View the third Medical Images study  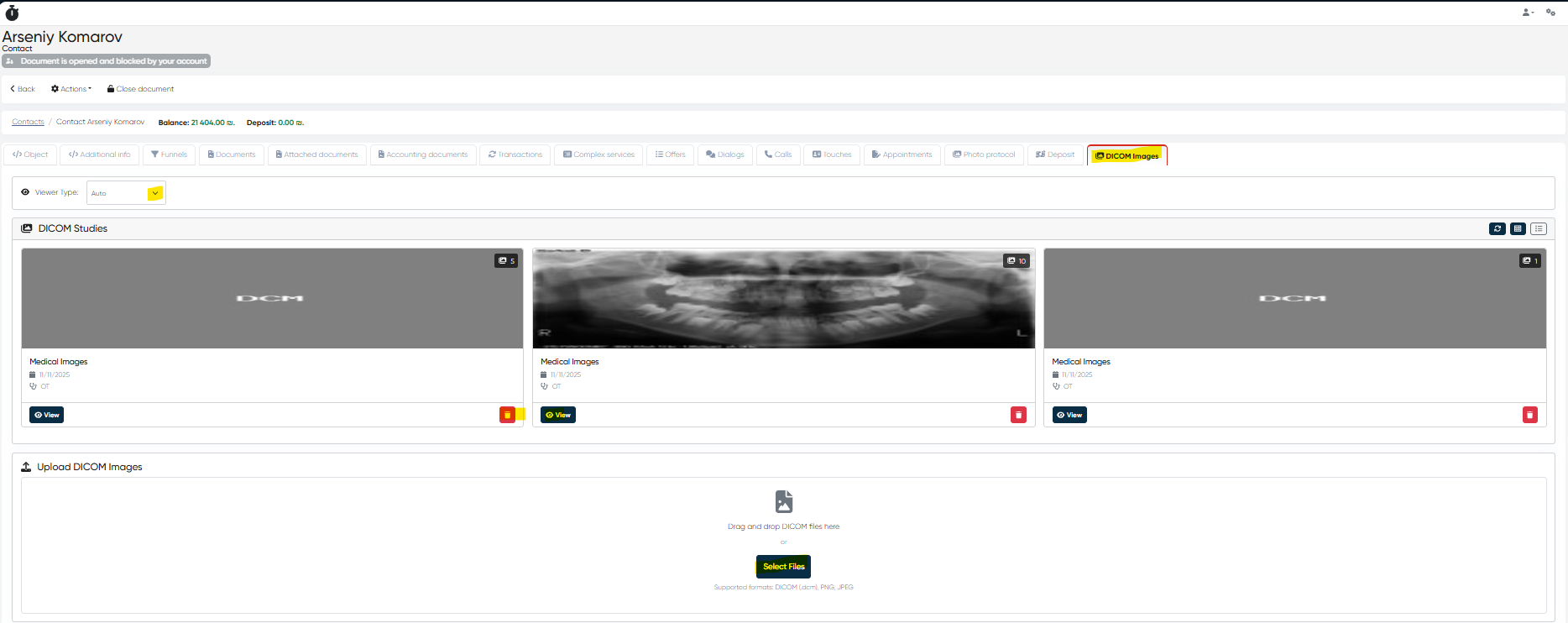pos(1069,415)
